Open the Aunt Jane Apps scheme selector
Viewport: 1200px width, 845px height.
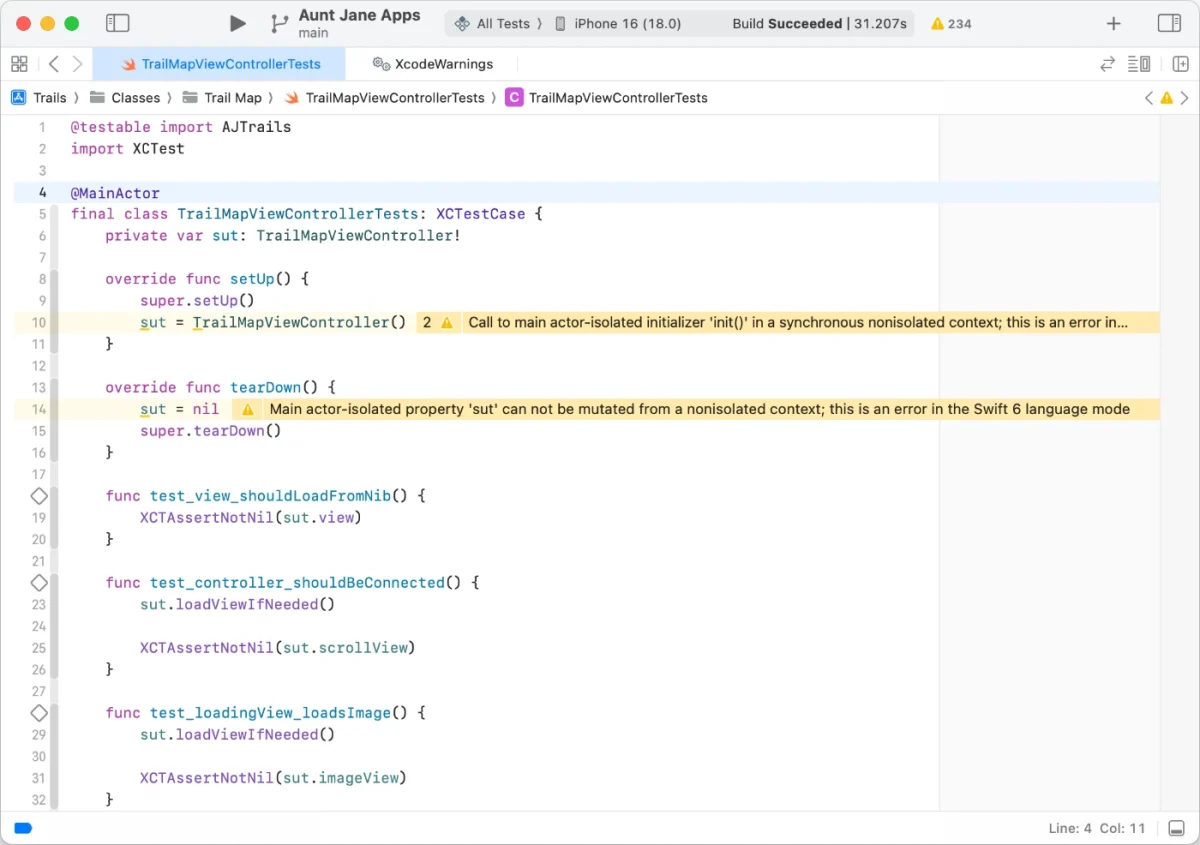pyautogui.click(x=358, y=22)
